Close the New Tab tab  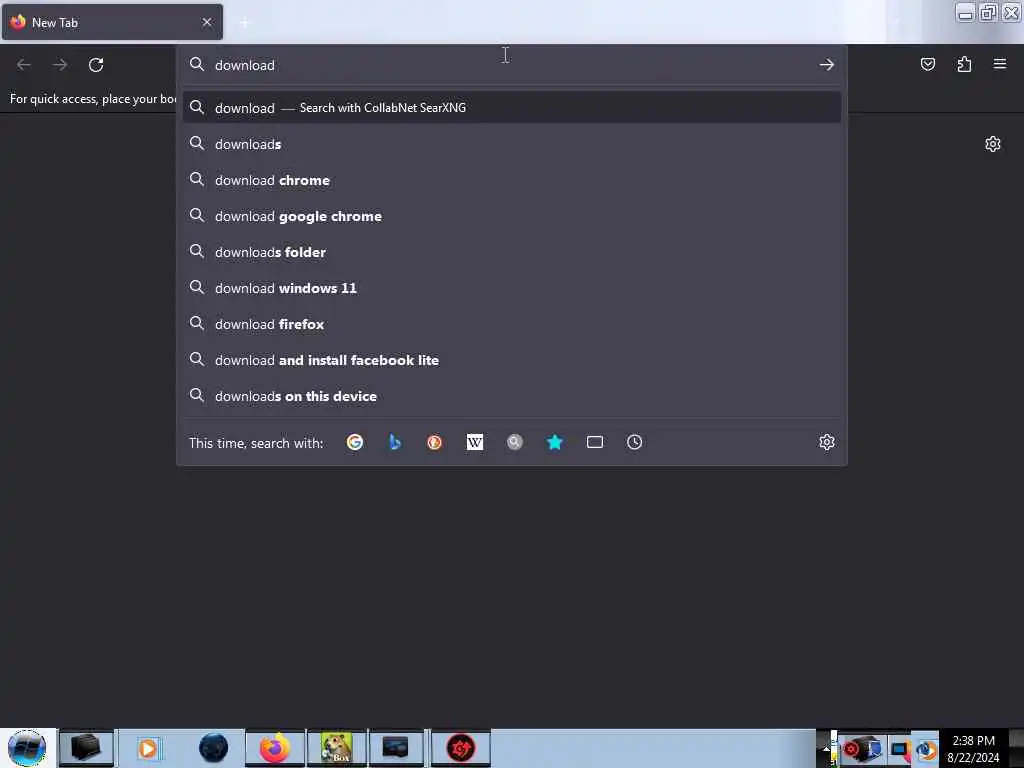207,22
